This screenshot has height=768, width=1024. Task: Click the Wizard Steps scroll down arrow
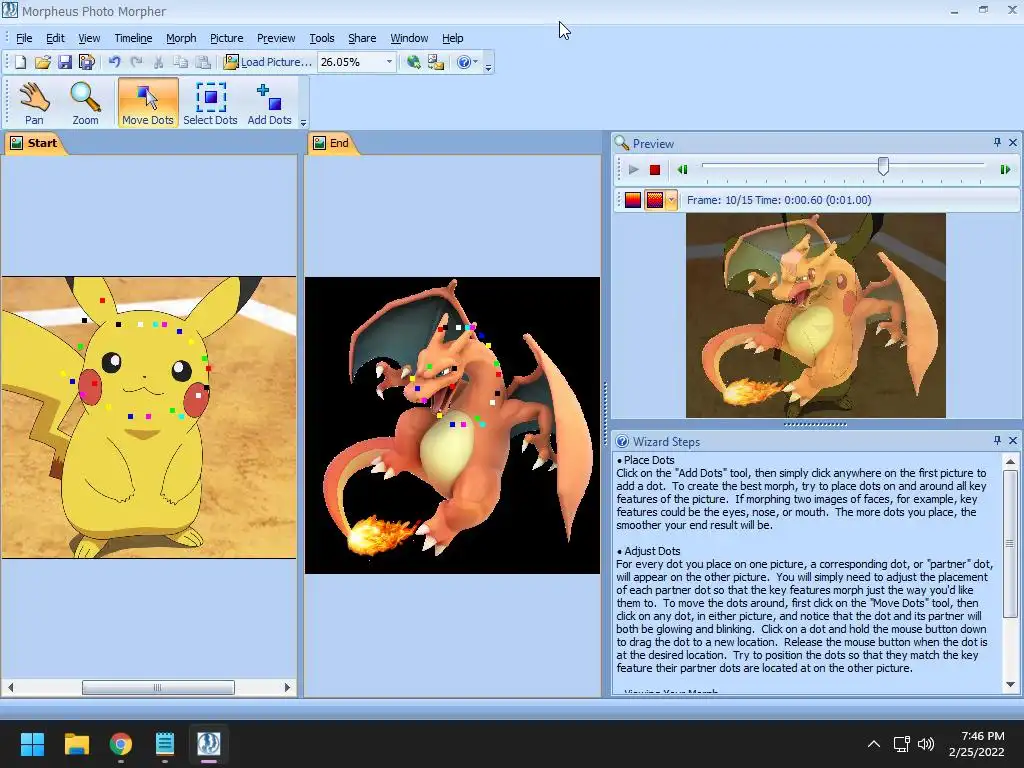point(1010,684)
